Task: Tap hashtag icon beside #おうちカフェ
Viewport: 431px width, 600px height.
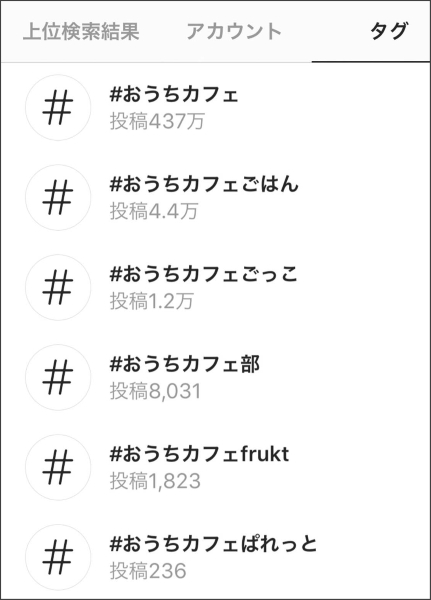Action: coord(58,108)
